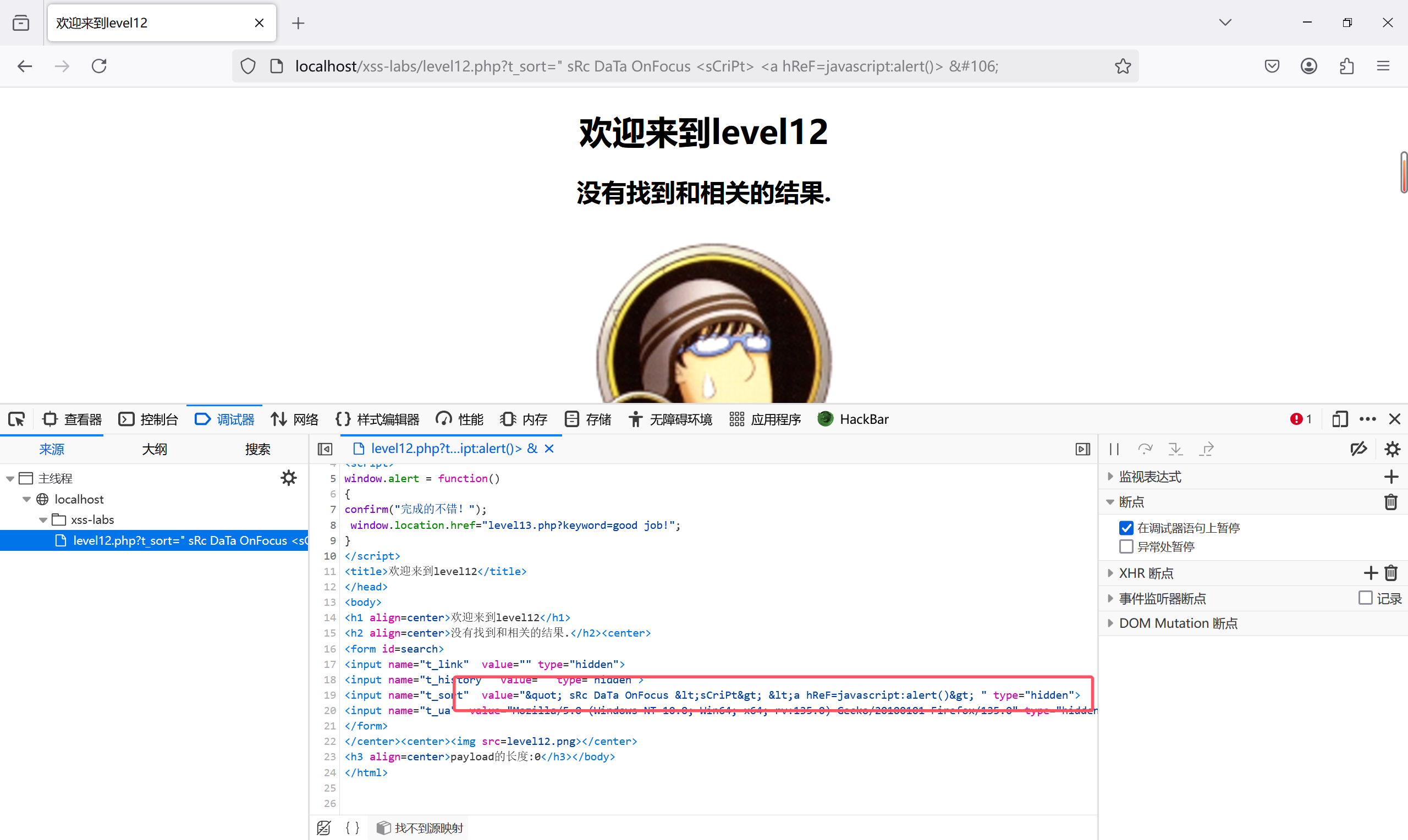Collapse the sources pane with left toggle icon
This screenshot has width=1408, height=840.
tap(325, 449)
